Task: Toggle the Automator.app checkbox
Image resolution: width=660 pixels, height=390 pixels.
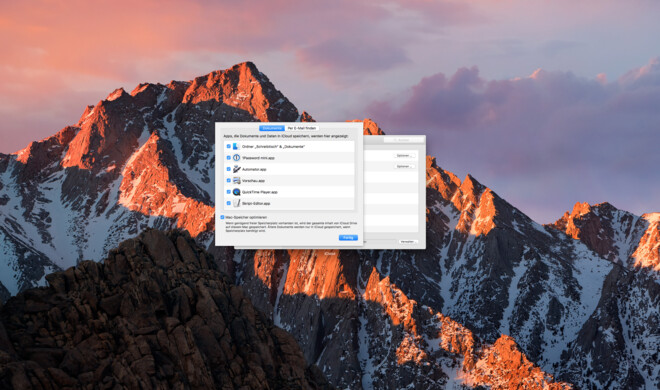Action: [229, 169]
